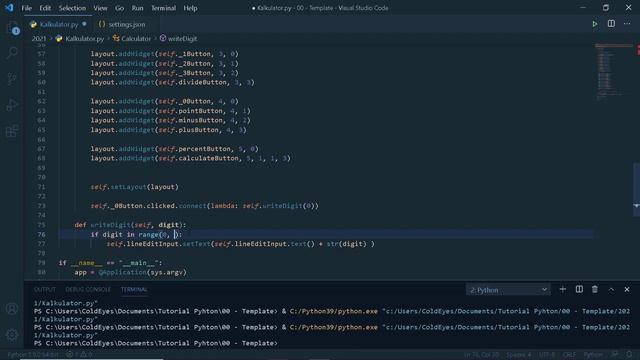Open the Source Control view

coord(12,79)
